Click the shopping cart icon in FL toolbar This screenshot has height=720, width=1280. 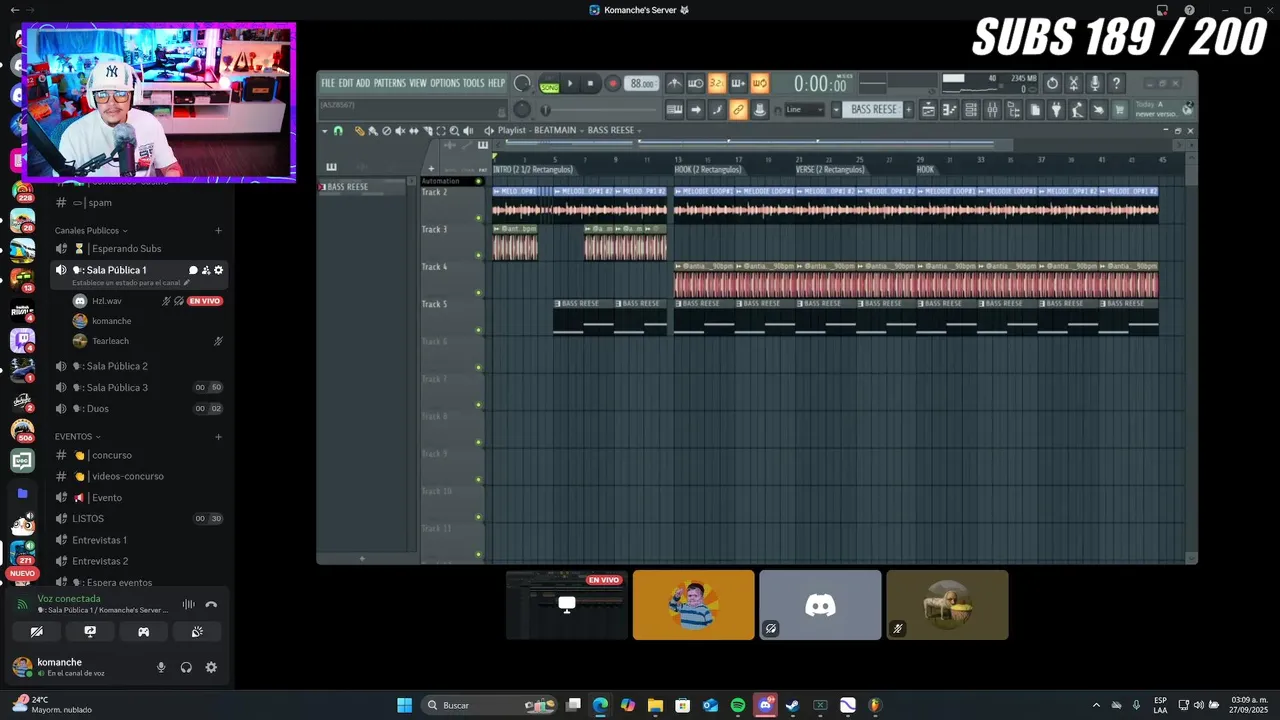(1120, 110)
